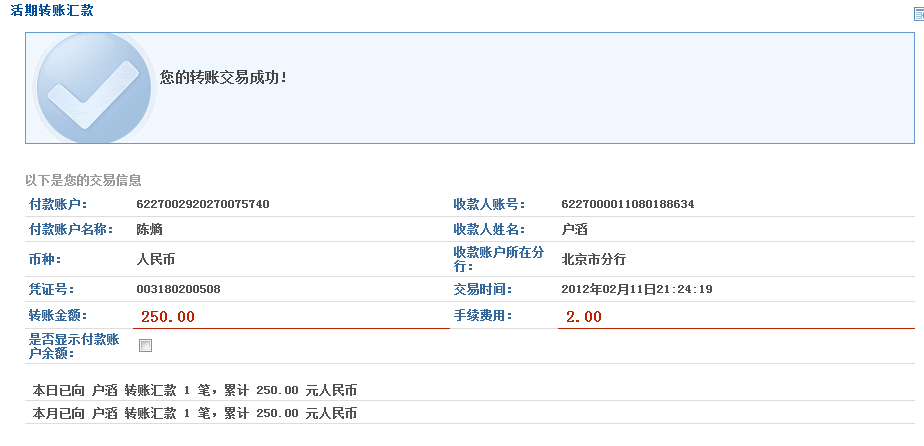Image resolution: width=924 pixels, height=446 pixels.
Task: Click the payee account number 6227000011080188634
Action: [x=628, y=204]
